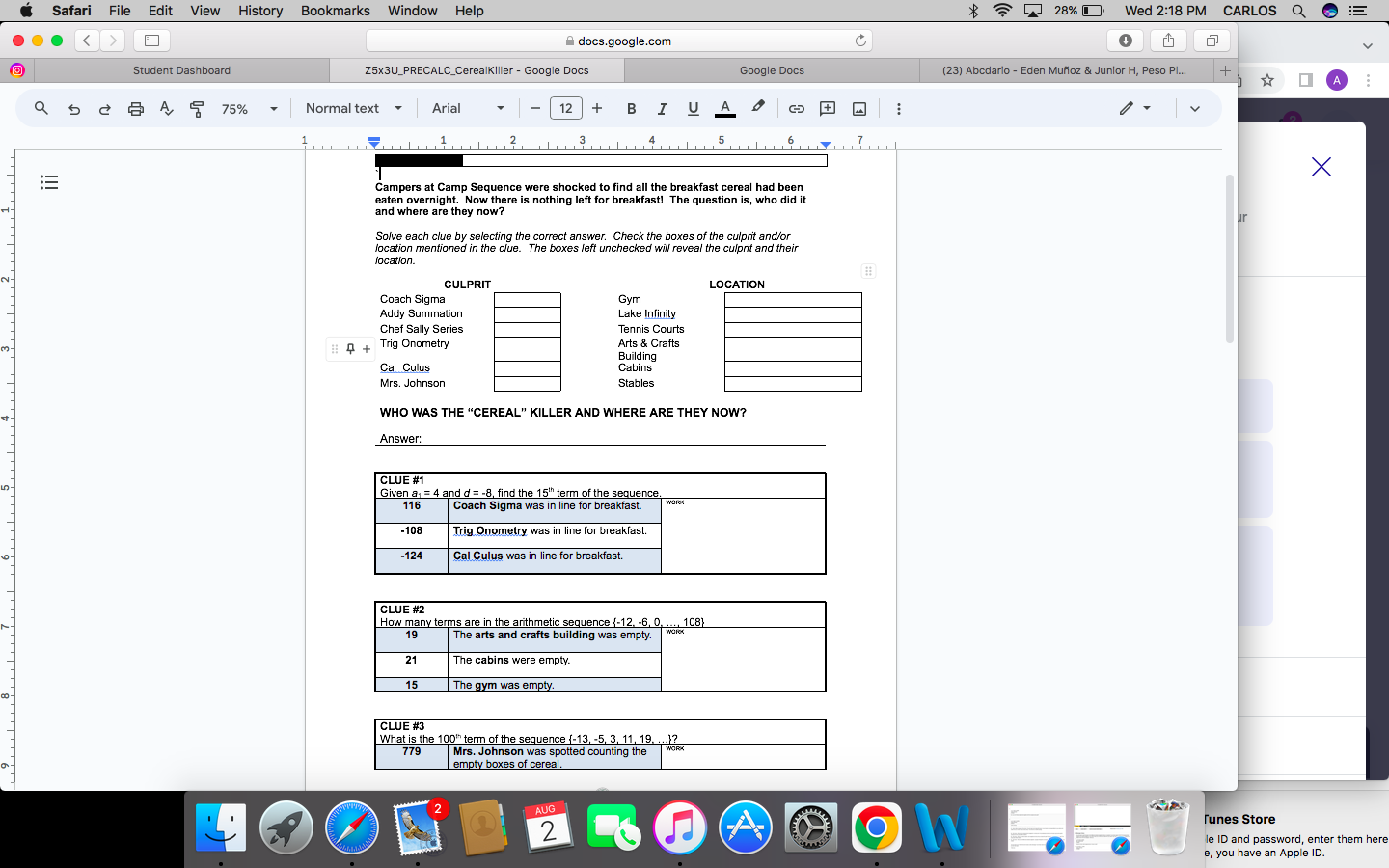The image size is (1389, 868).
Task: Bookmark page with star in Chrome window
Action: point(1267,80)
